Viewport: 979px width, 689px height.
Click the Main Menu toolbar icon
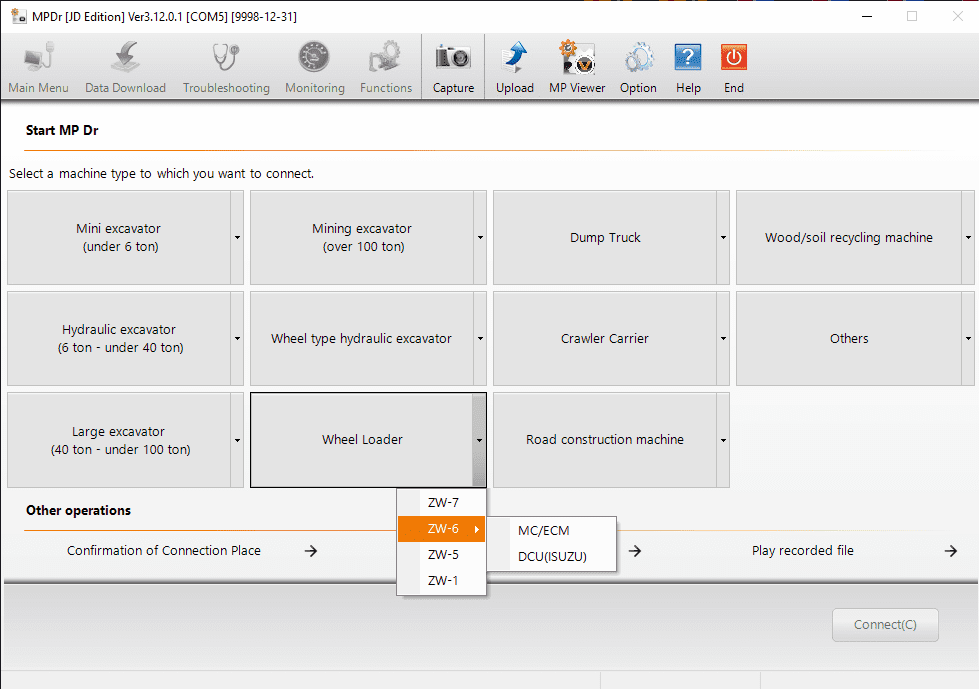(x=38, y=58)
